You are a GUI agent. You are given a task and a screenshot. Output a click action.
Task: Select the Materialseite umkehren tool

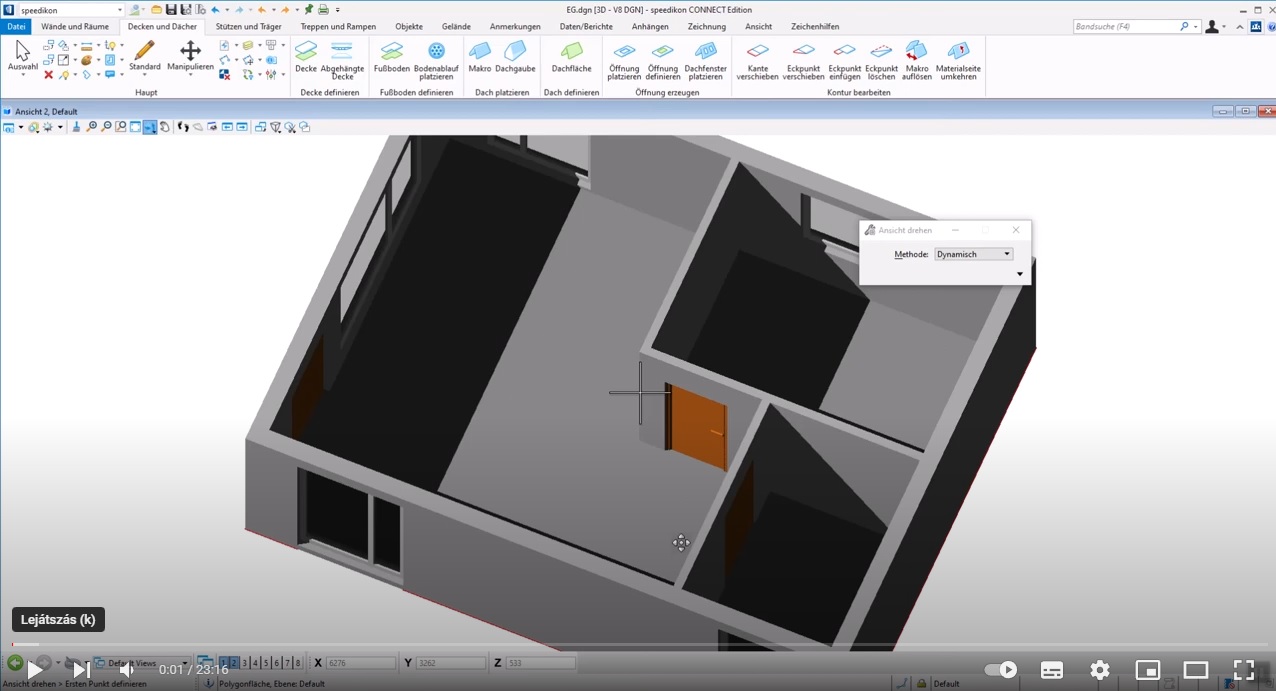click(957, 56)
